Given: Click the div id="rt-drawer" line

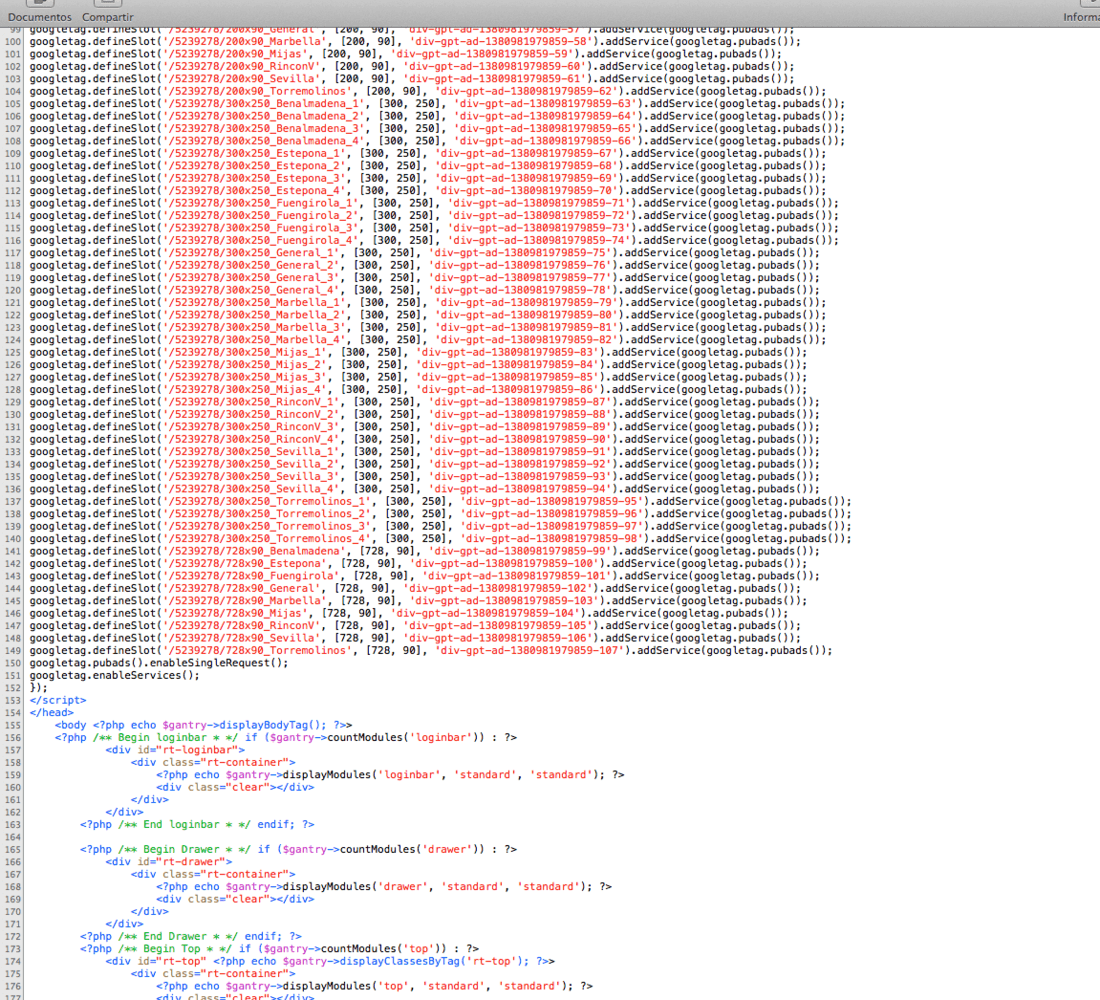Looking at the screenshot, I should click(169, 862).
